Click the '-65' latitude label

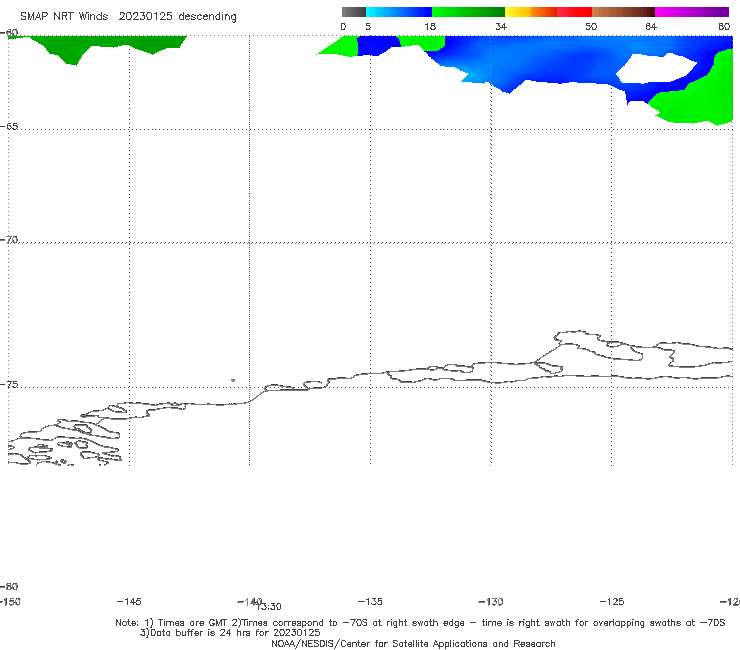[9, 127]
